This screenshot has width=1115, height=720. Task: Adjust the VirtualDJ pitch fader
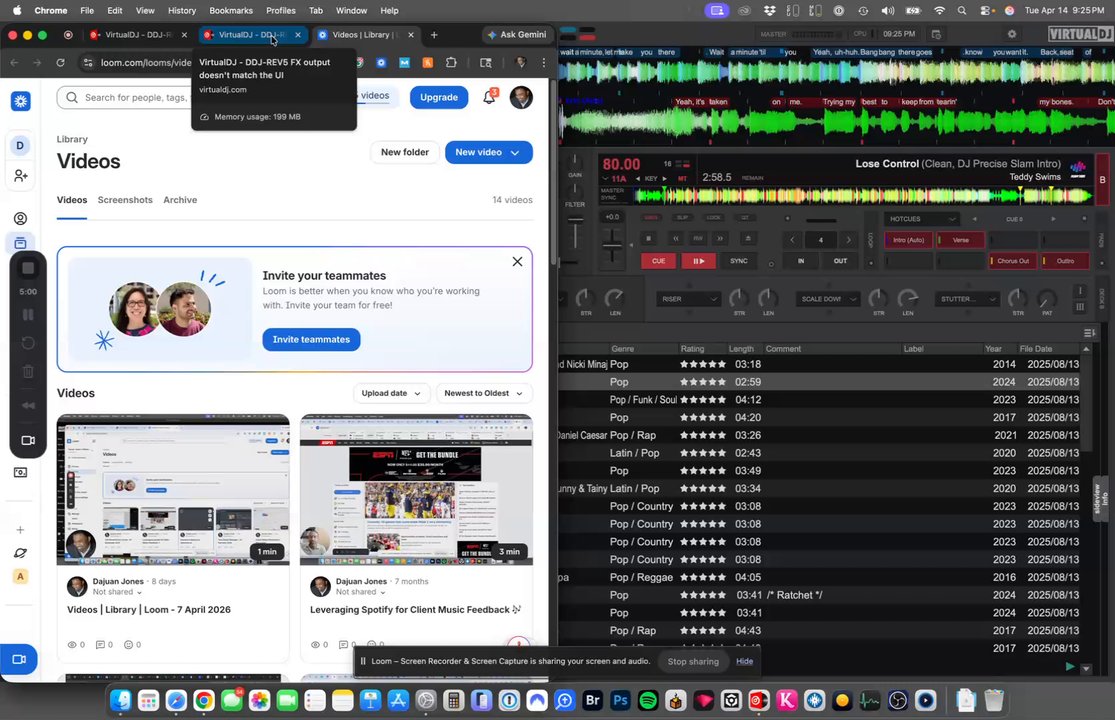(x=612, y=246)
